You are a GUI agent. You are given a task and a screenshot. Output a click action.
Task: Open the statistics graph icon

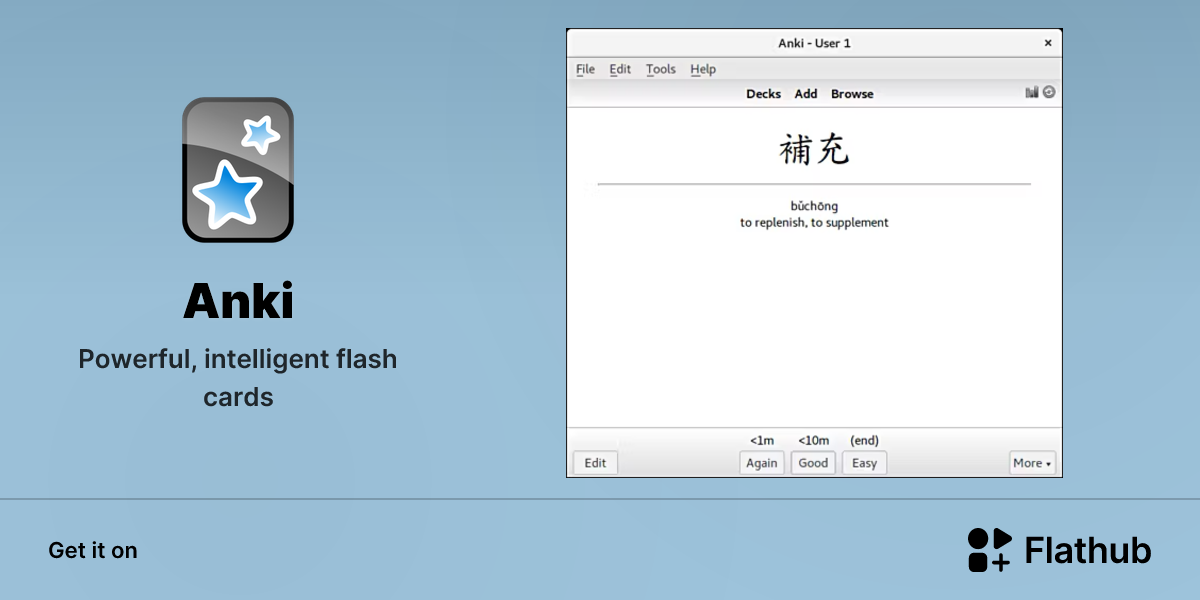pos(1032,92)
